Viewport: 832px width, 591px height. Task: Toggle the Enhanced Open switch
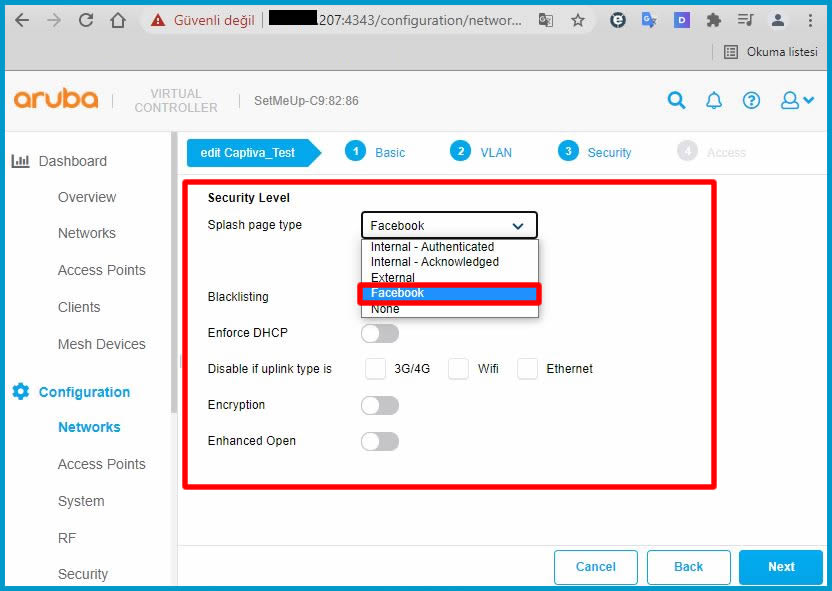pos(379,441)
